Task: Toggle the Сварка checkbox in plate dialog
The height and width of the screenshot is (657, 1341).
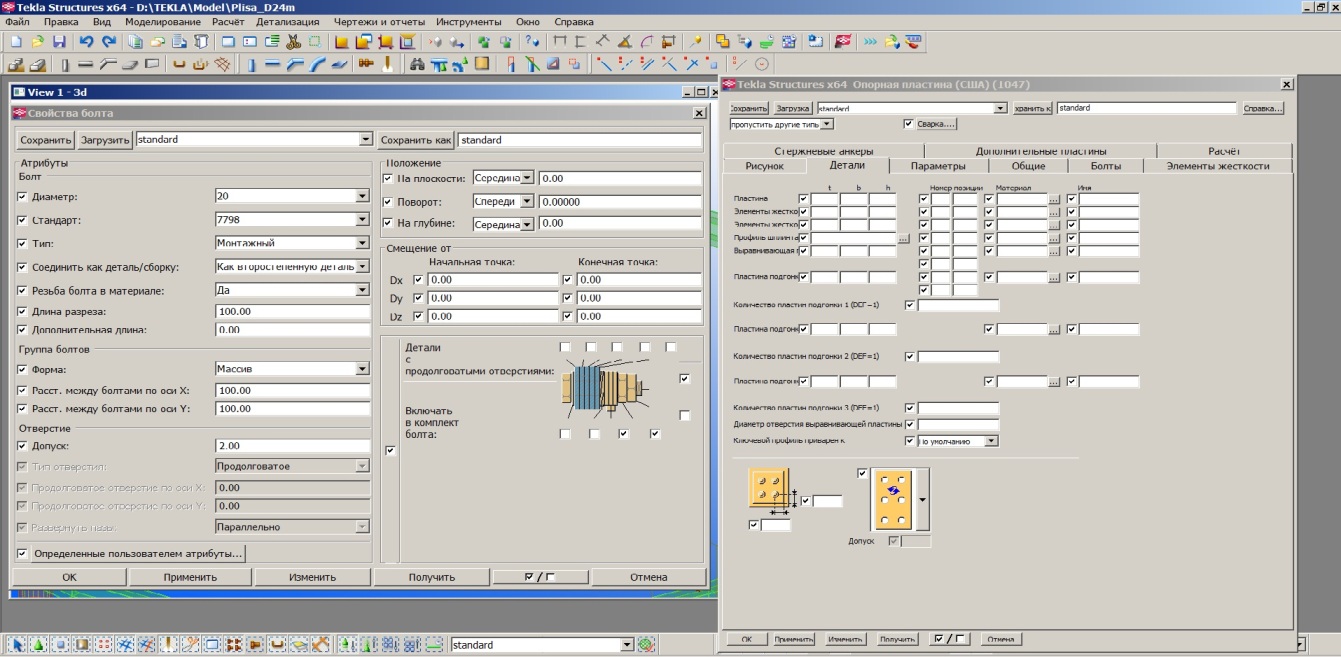Action: coord(908,124)
